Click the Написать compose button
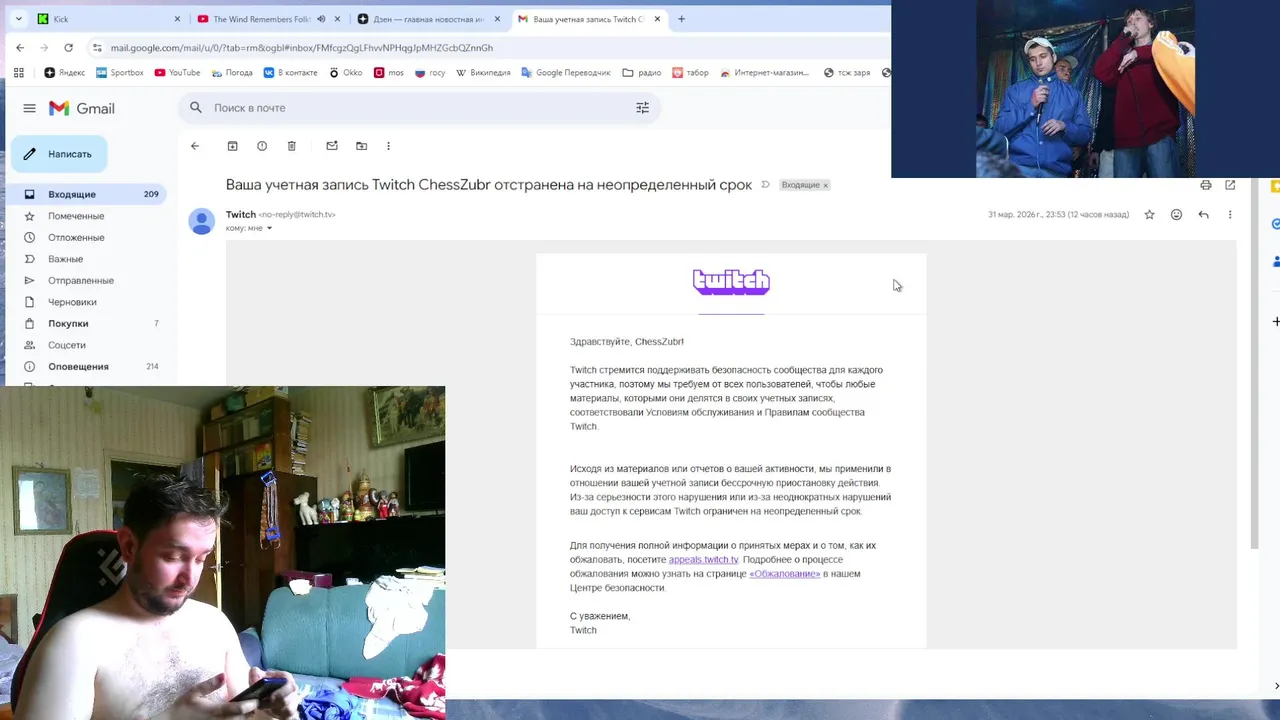 (59, 154)
